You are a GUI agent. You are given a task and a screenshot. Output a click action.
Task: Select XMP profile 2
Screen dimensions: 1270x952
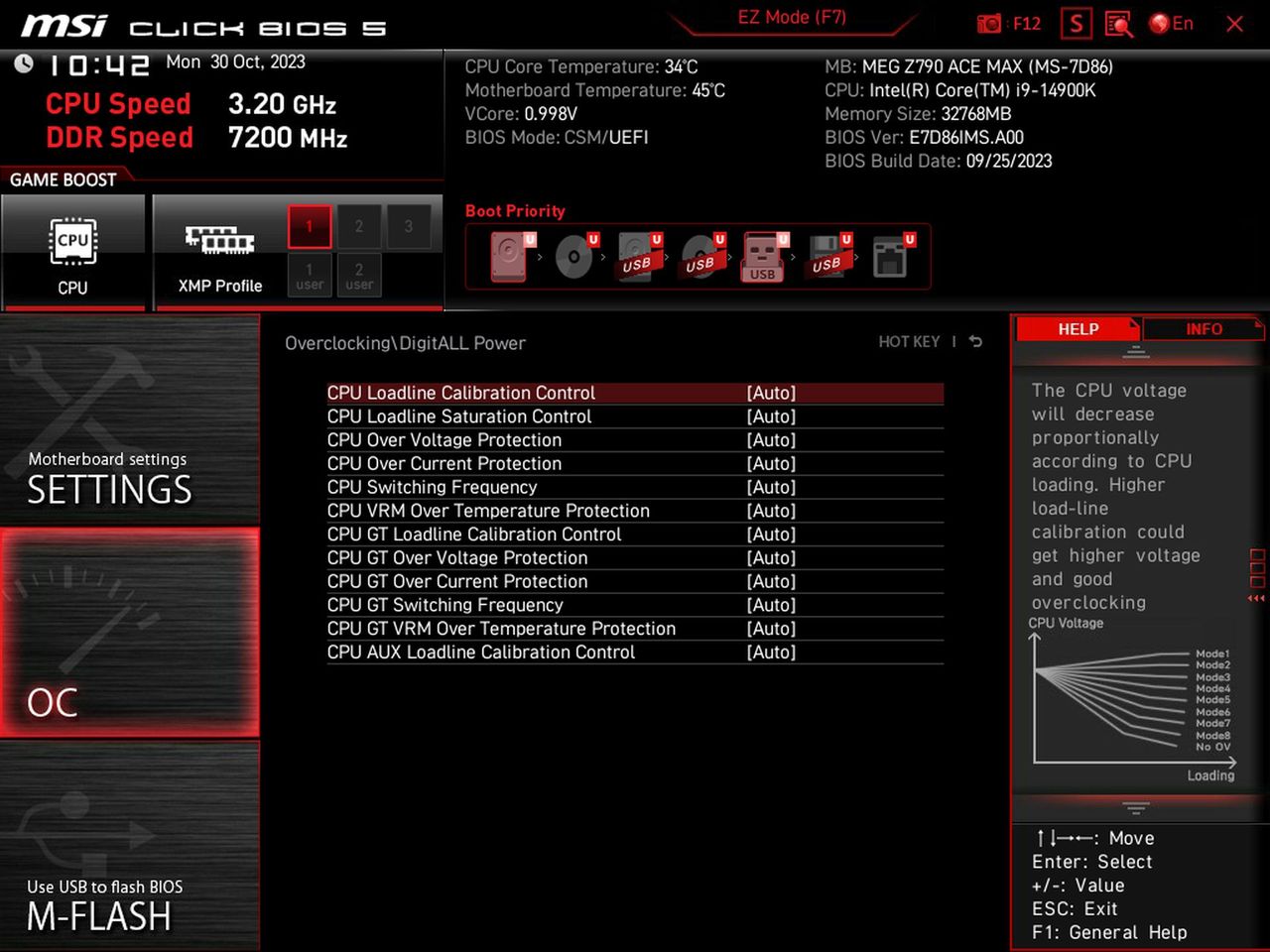359,226
